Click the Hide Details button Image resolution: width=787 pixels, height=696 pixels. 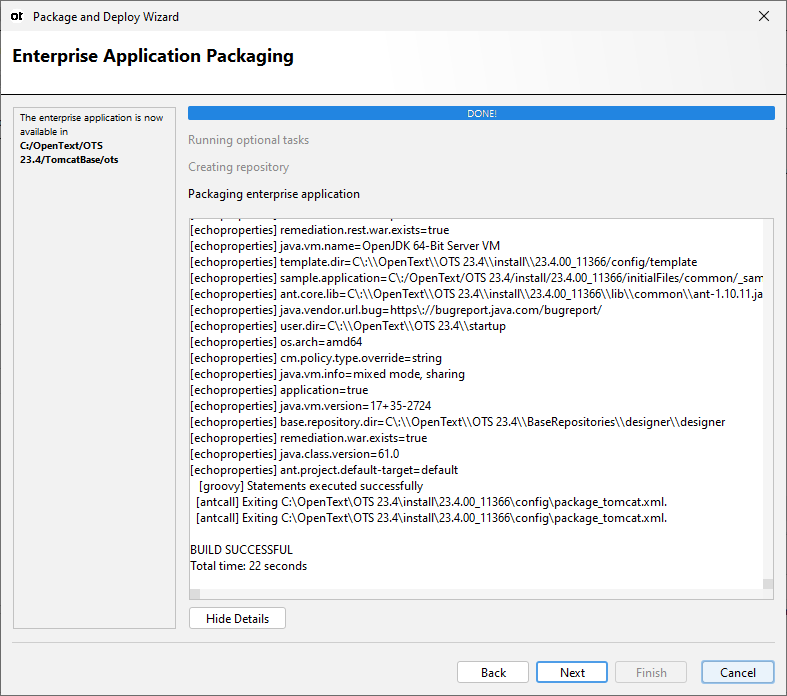(237, 619)
